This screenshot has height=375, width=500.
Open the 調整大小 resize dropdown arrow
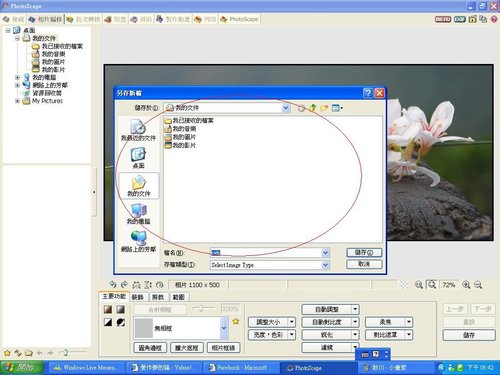coord(292,322)
